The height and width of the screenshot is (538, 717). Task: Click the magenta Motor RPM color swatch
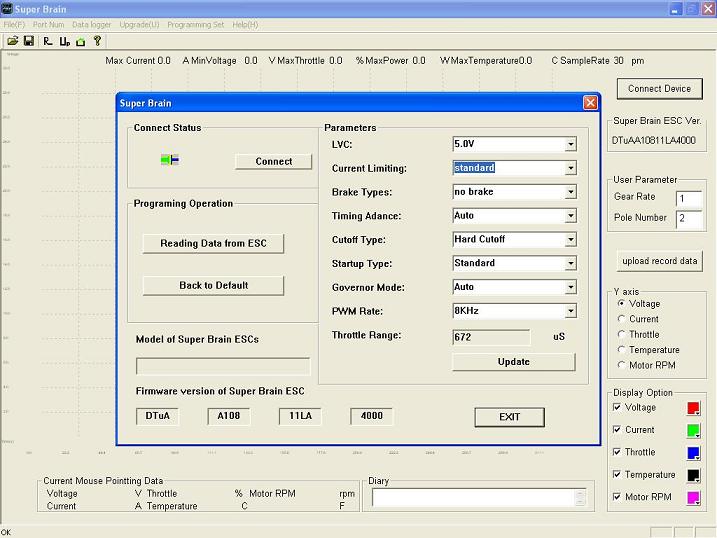693,497
